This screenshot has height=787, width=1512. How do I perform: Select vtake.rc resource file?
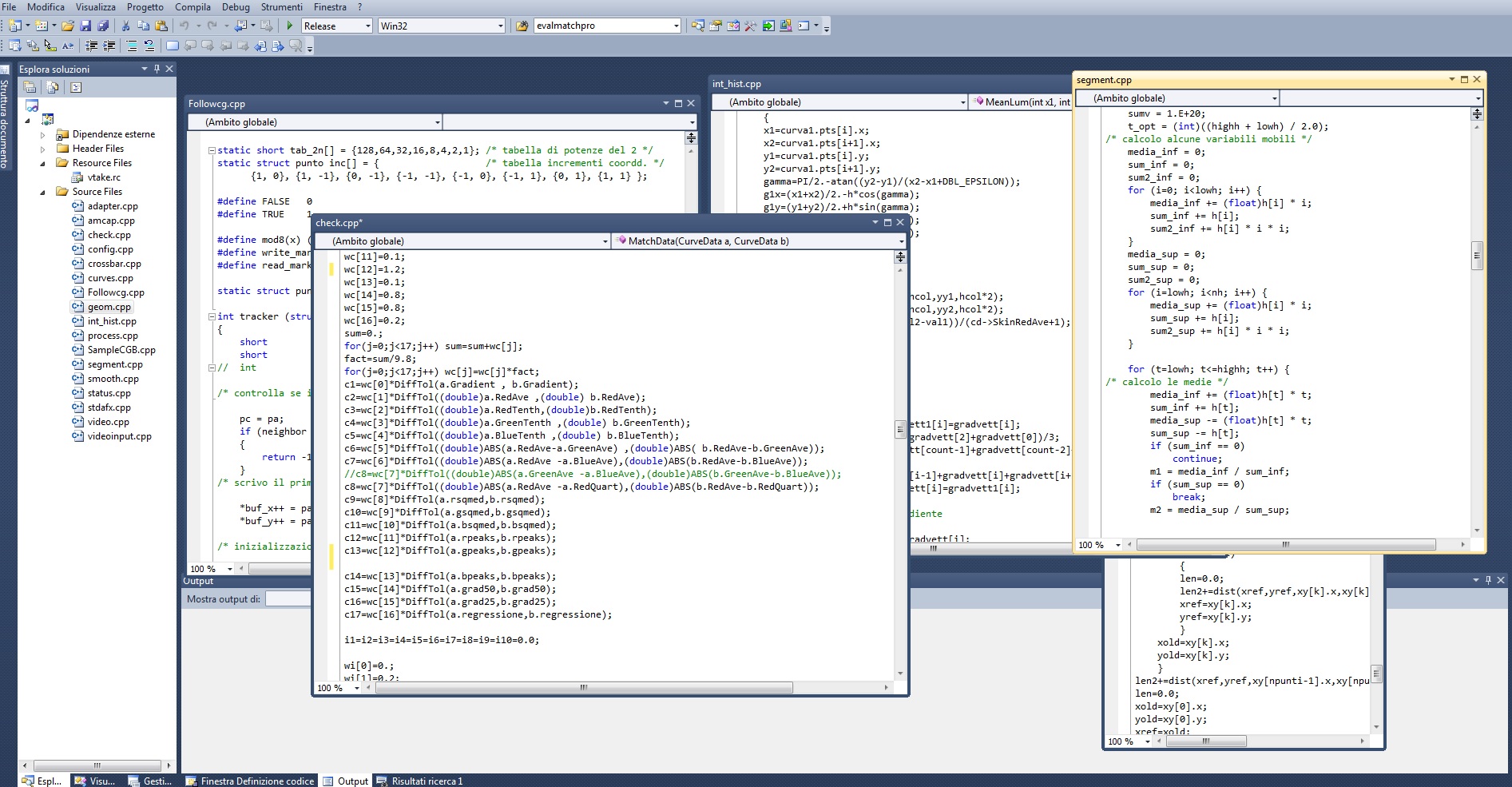click(104, 177)
